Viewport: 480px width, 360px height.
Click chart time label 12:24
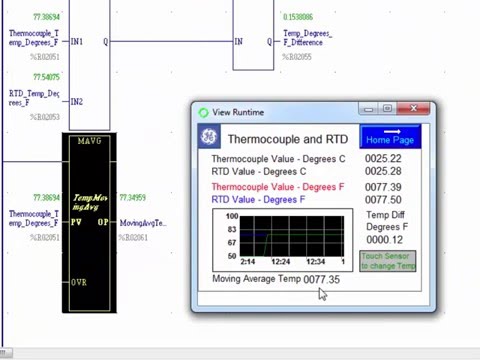coord(280,262)
